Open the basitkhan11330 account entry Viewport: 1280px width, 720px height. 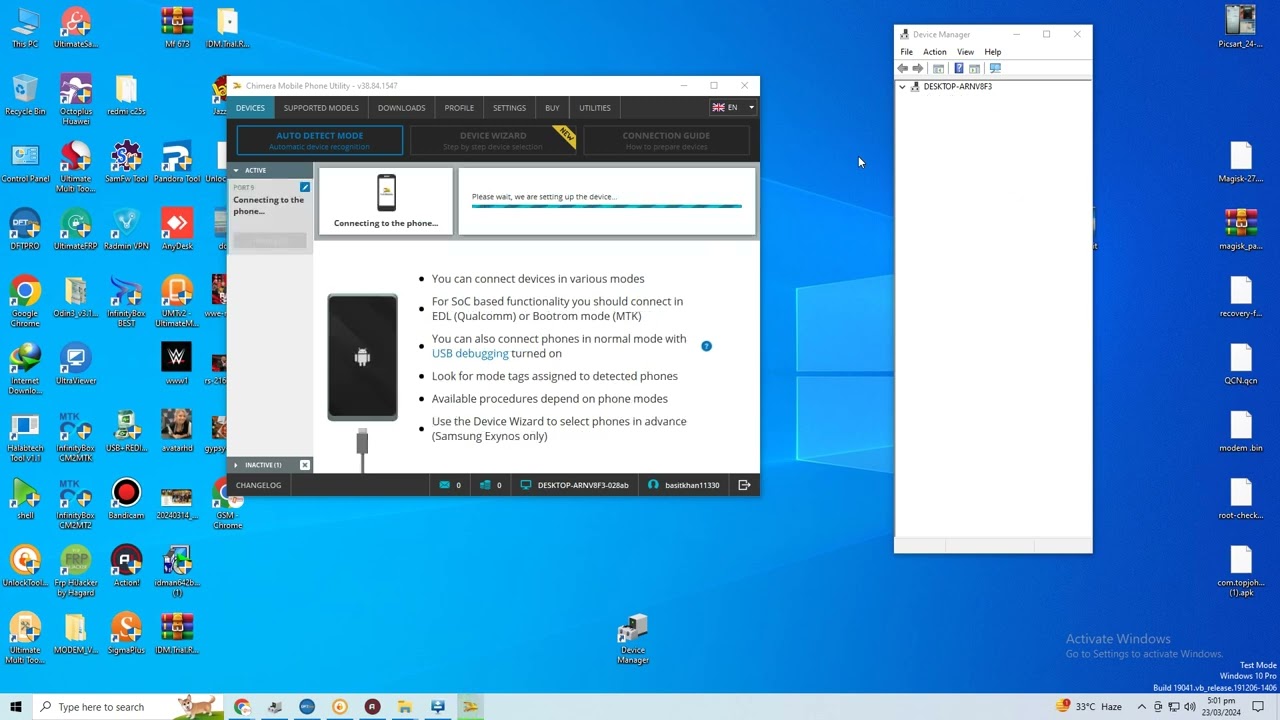(684, 485)
